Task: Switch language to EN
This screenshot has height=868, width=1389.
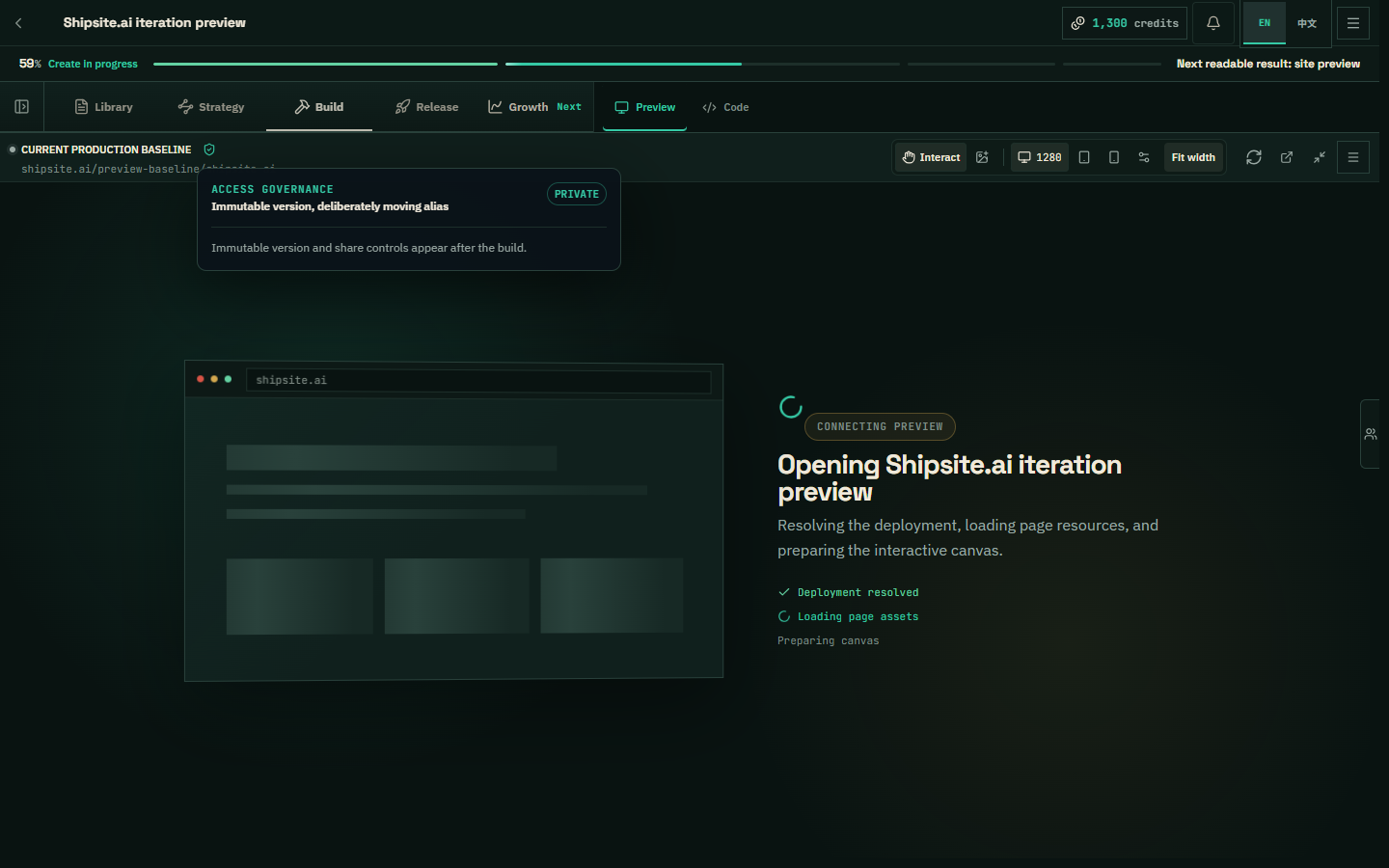Action: [1265, 23]
